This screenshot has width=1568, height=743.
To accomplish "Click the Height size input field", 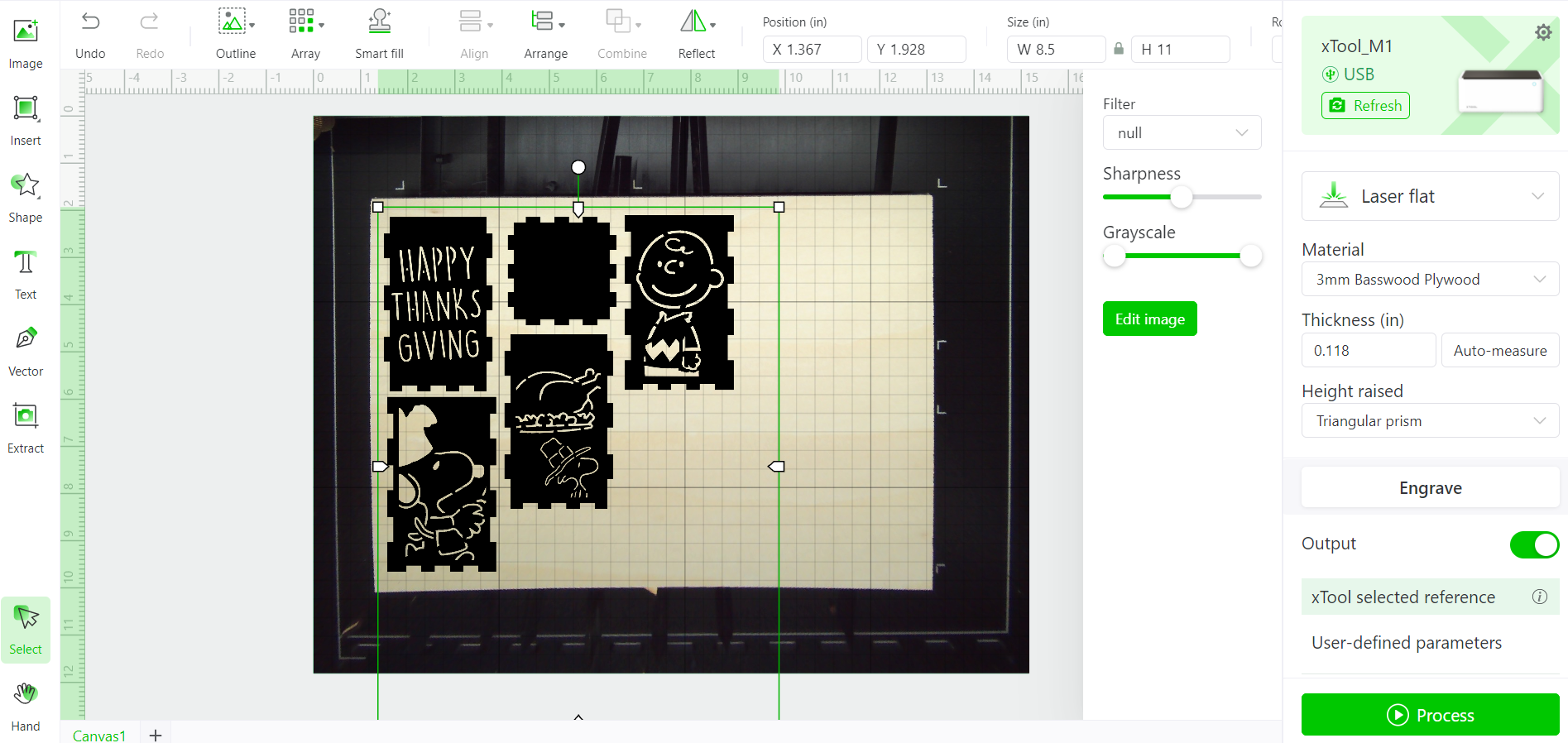I will tap(1180, 49).
